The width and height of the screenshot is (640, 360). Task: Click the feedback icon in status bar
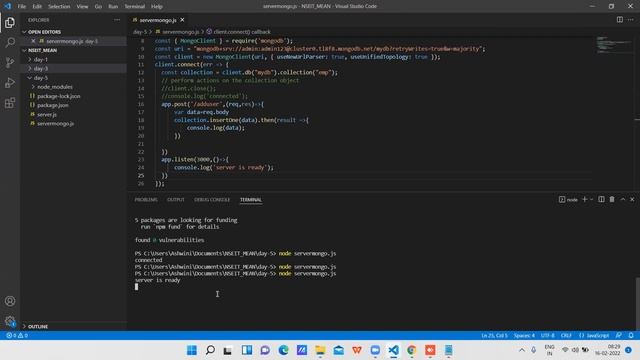619,336
